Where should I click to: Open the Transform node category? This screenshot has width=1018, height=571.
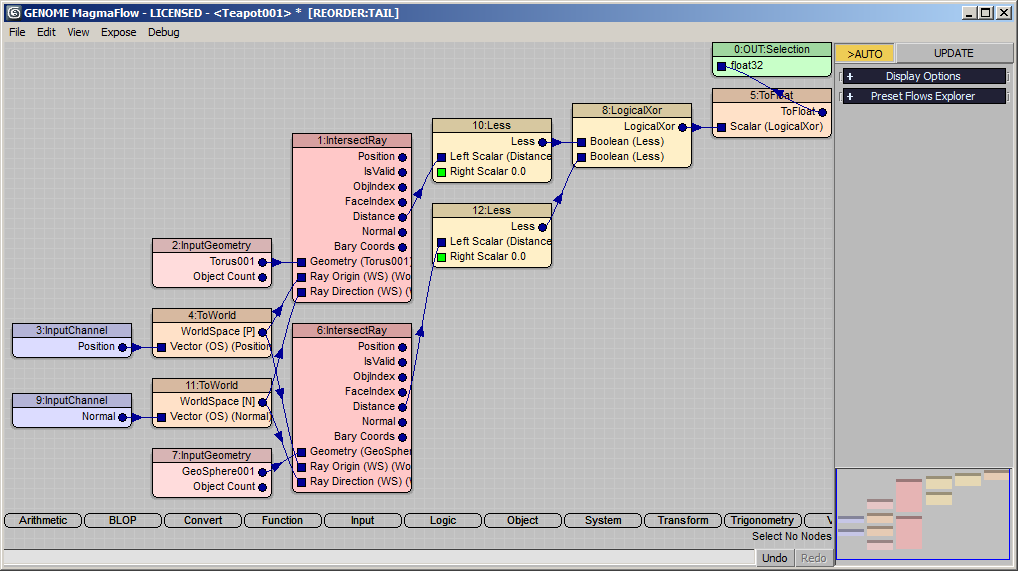click(x=683, y=520)
